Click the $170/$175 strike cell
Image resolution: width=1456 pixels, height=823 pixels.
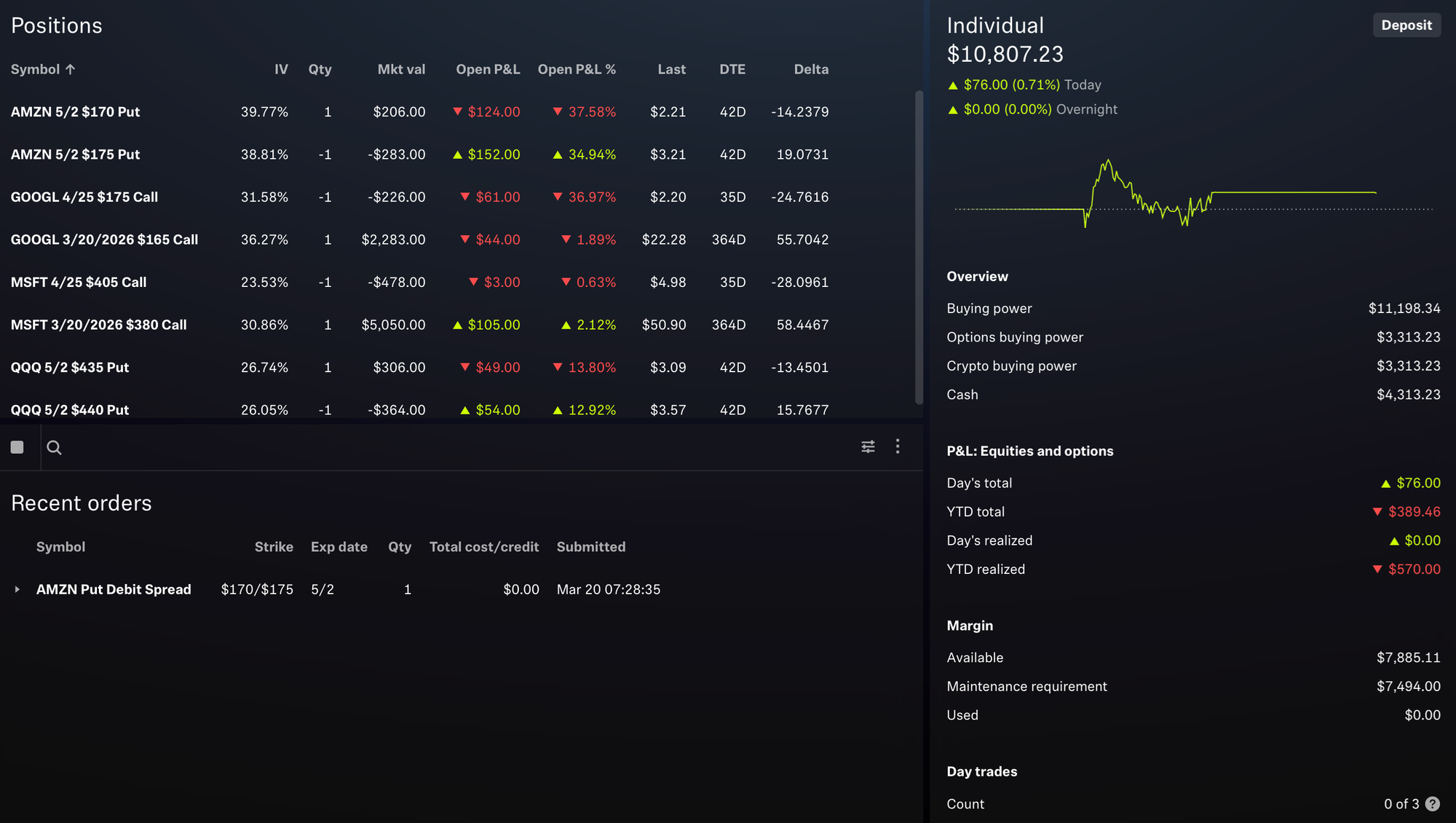(x=257, y=589)
